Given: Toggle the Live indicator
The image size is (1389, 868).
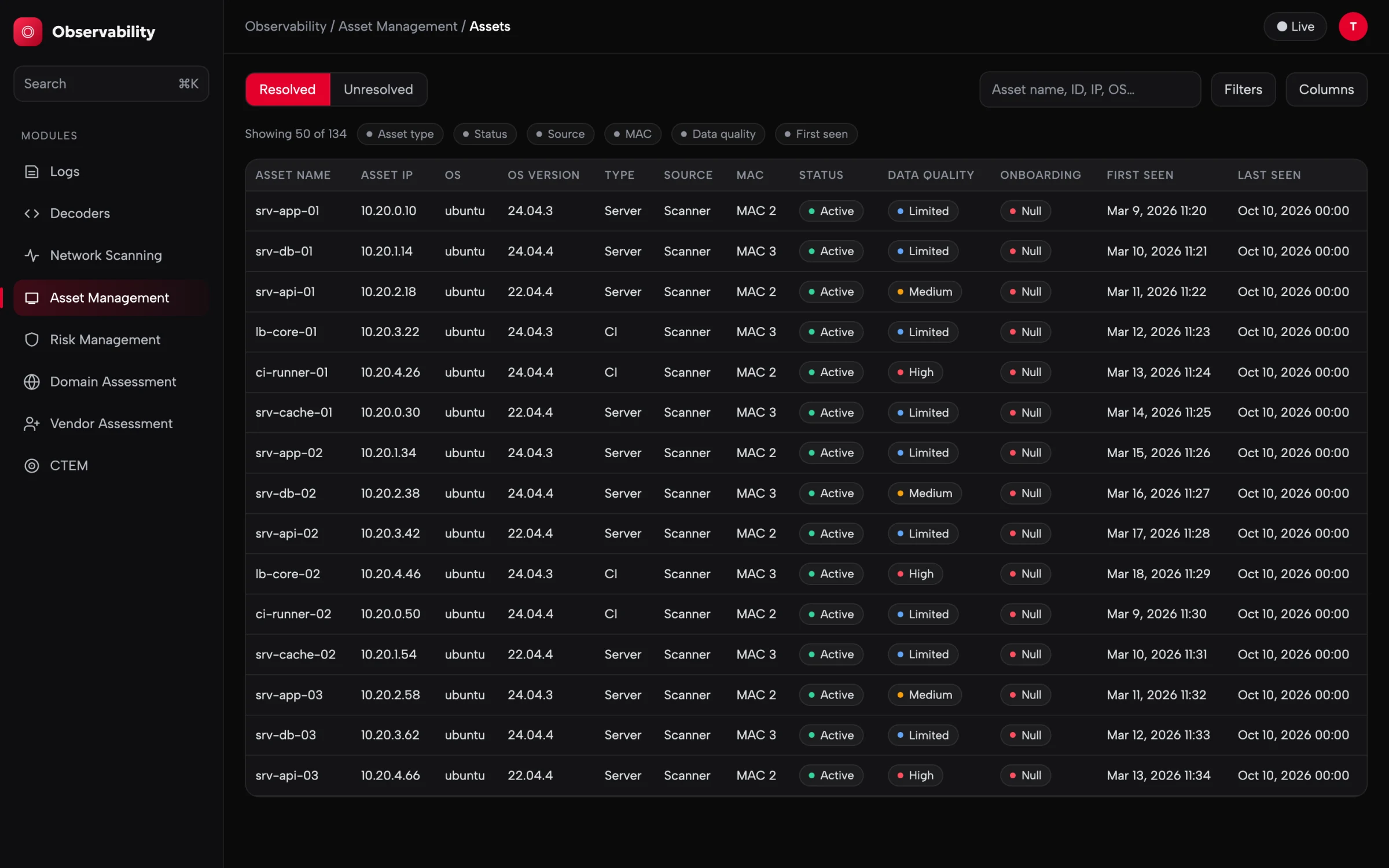Looking at the screenshot, I should 1295,27.
